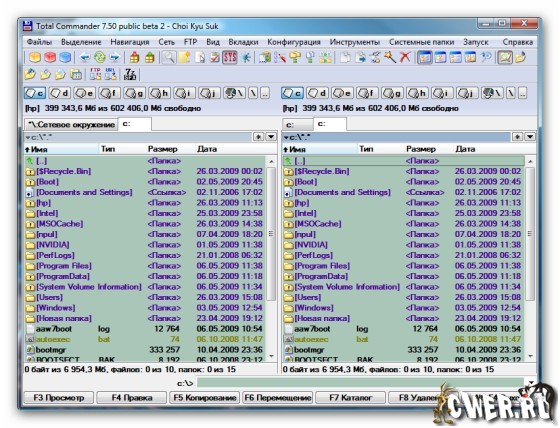Screen dimensions: 560x428
Task: Click F7 Каталог button
Action: pos(350,398)
